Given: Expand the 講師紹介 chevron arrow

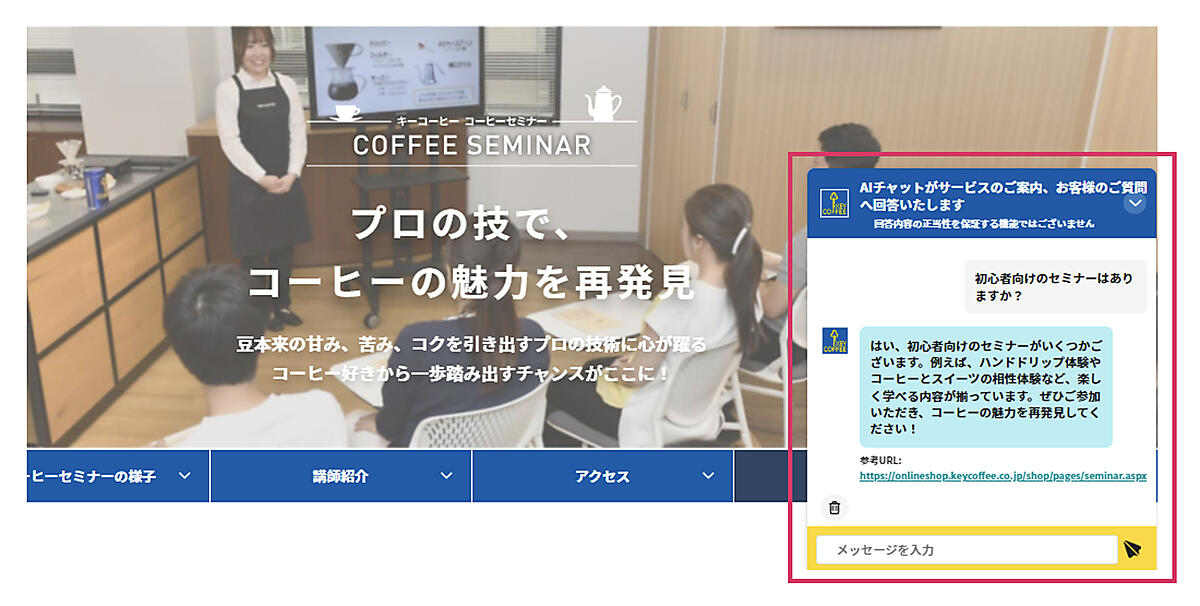Looking at the screenshot, I should point(446,476).
